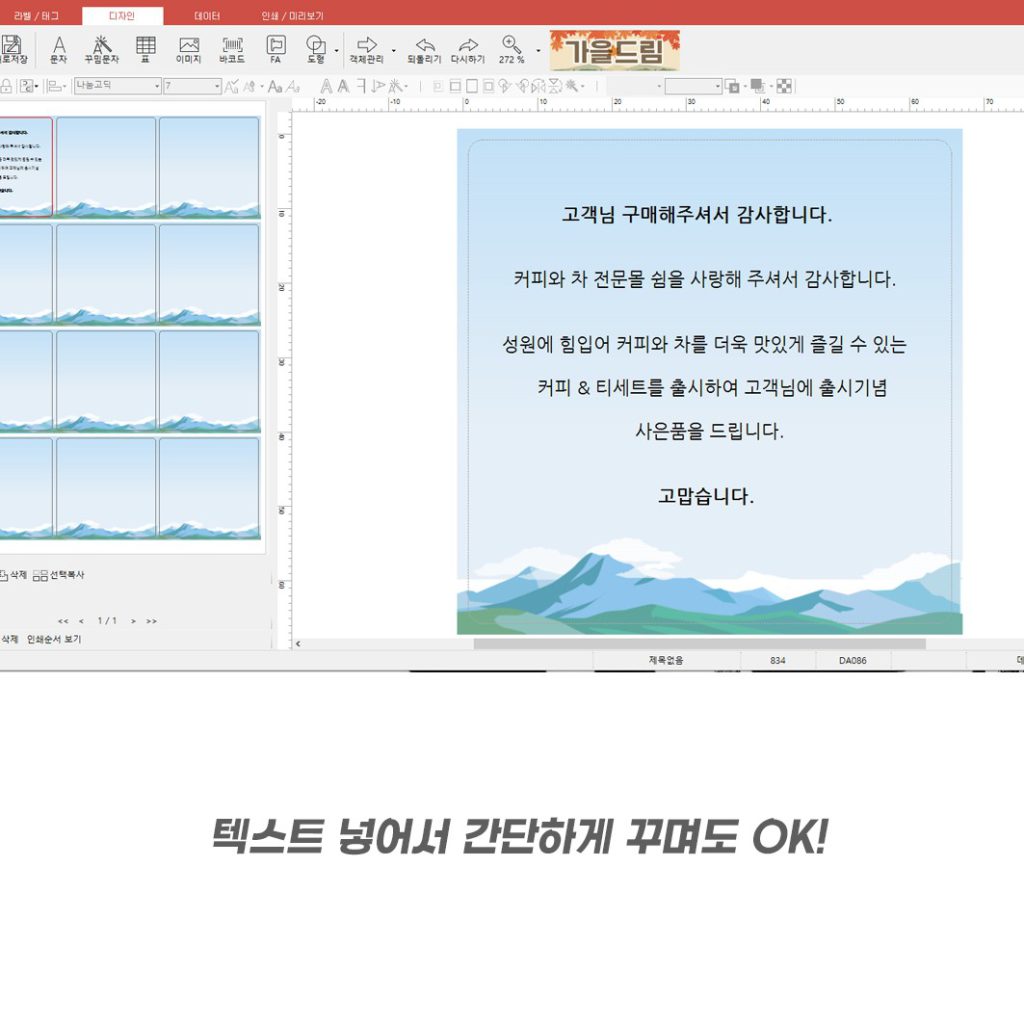
Task: Click the text line 고맙습니다. on the label
Action: [x=706, y=496]
